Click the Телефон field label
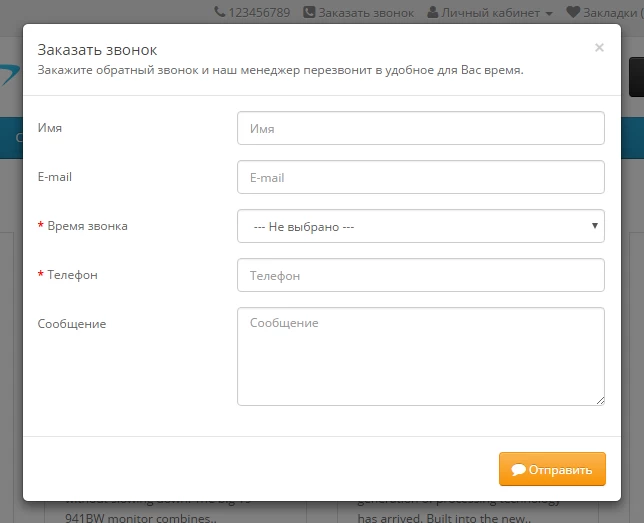Screen dimensions: 644x523 72,275
